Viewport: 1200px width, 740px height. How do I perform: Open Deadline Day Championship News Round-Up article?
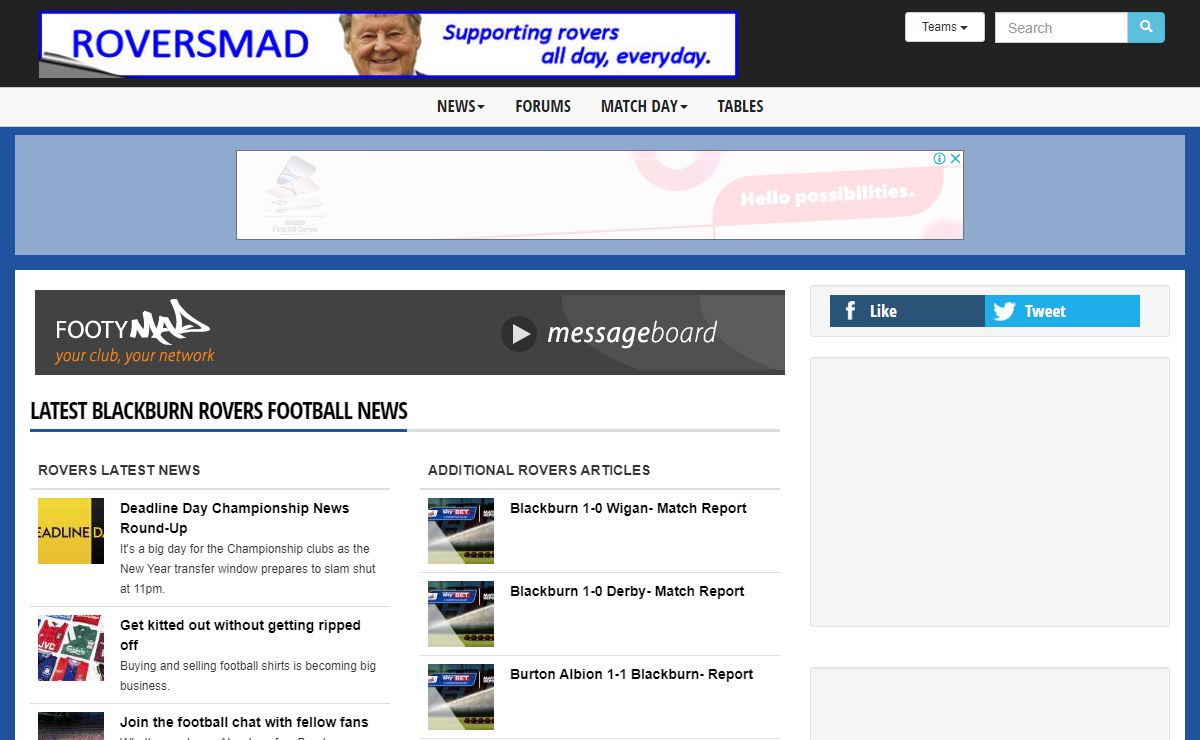[234, 518]
